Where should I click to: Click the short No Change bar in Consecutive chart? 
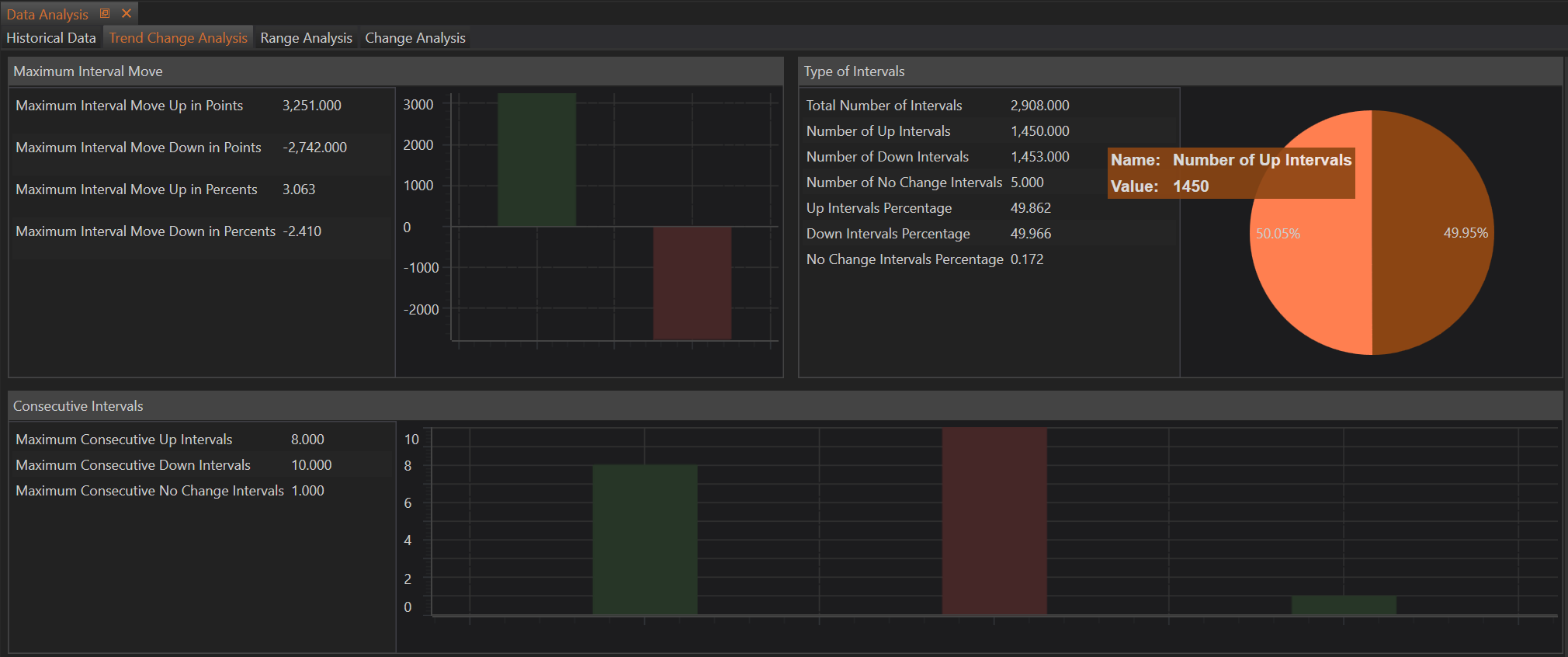pos(1343,605)
